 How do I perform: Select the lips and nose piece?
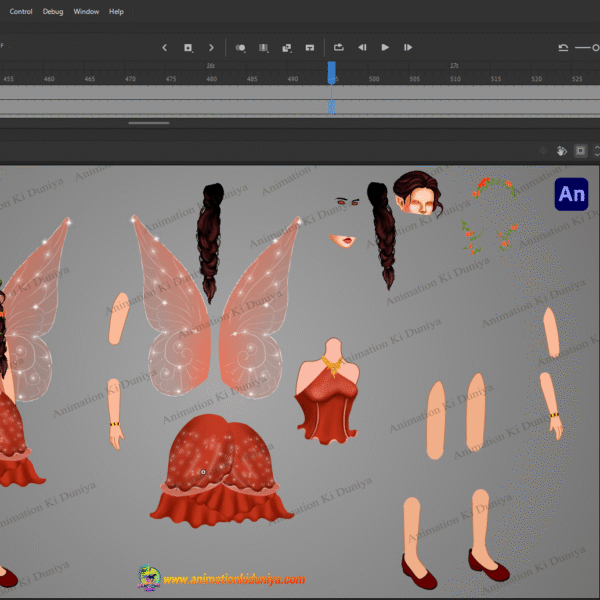[342, 241]
